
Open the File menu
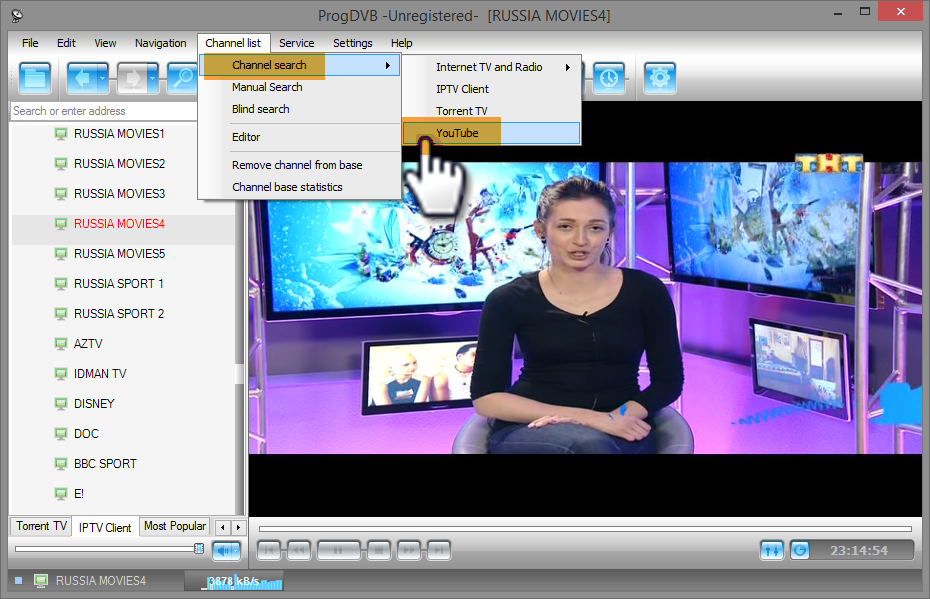point(30,43)
